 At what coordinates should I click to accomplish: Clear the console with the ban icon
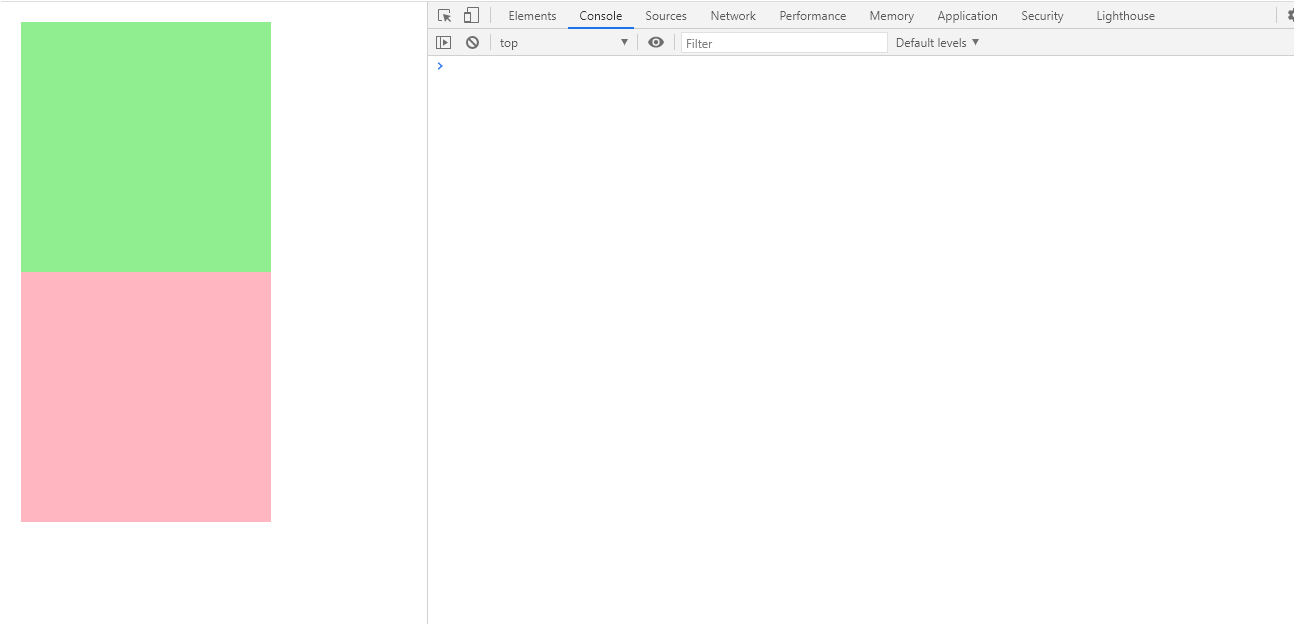[x=472, y=43]
